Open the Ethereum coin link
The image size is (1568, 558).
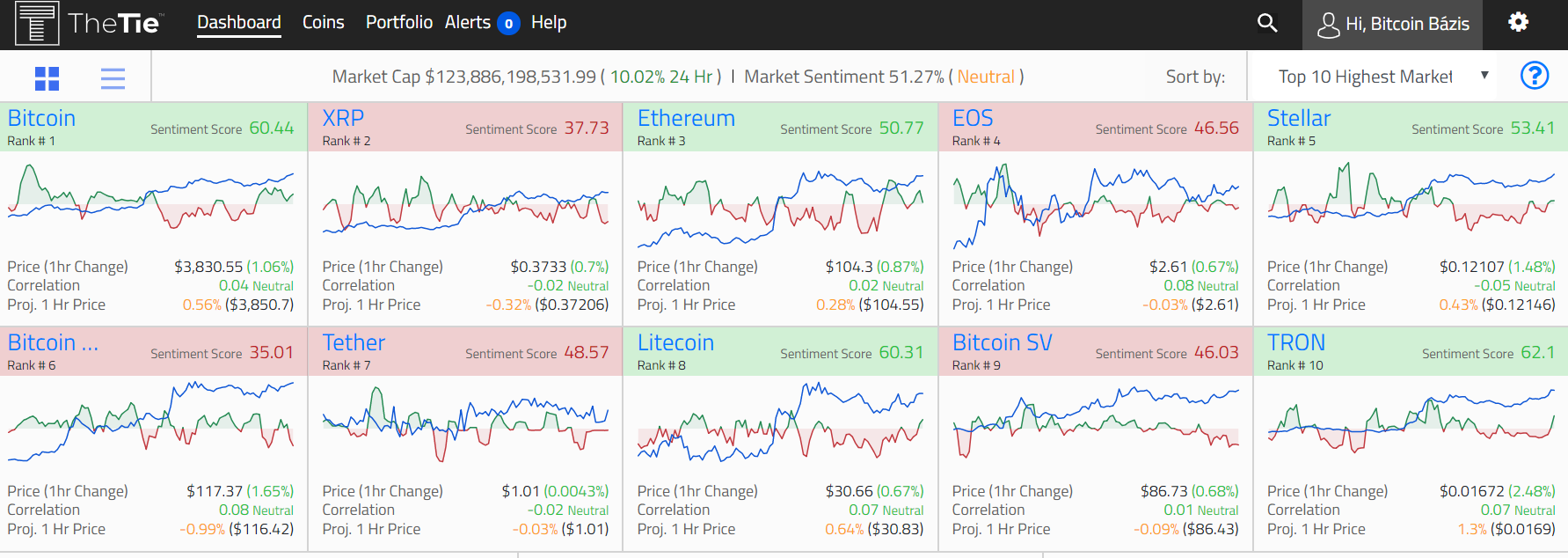[x=686, y=118]
